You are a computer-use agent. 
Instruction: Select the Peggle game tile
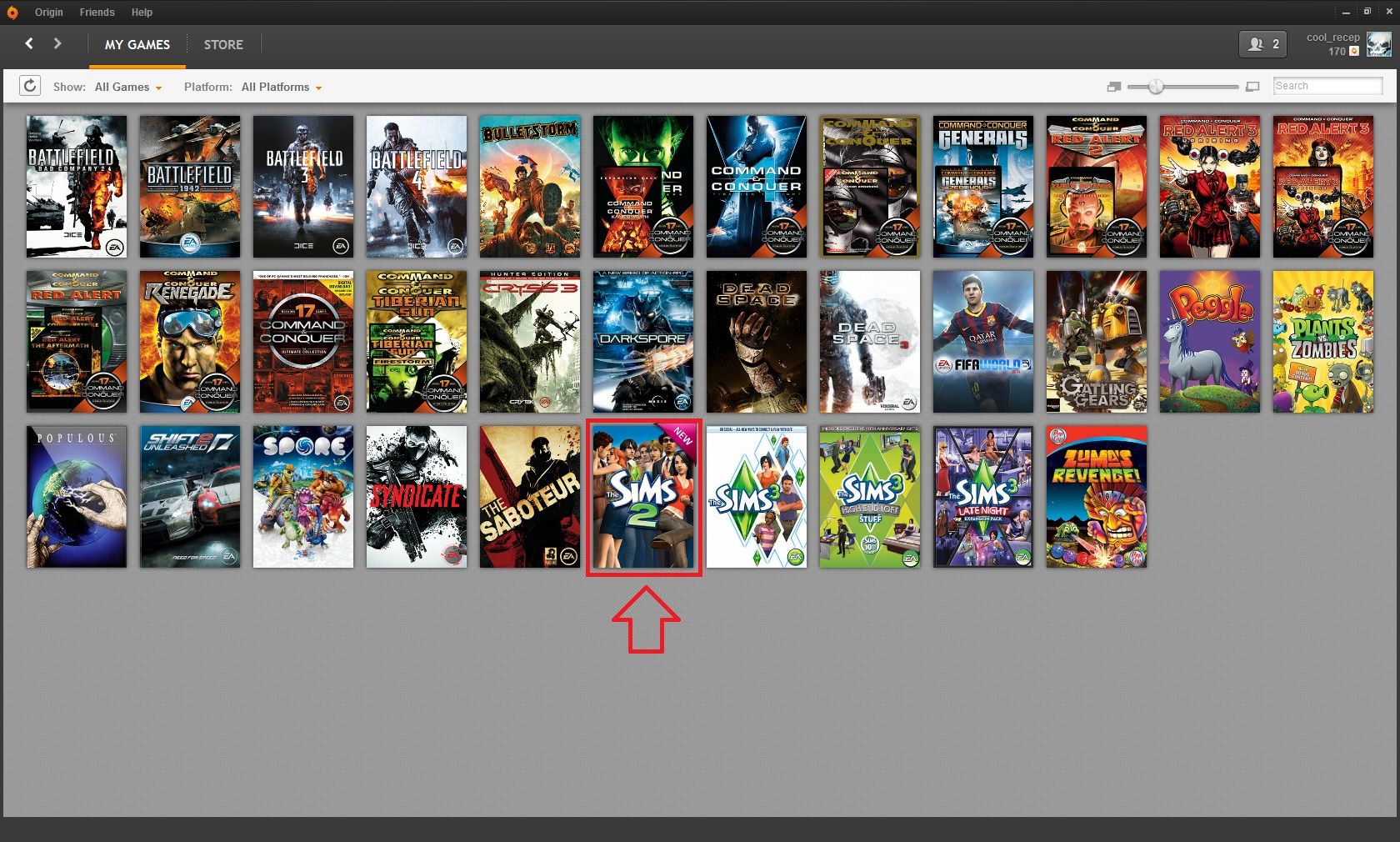tap(1210, 342)
